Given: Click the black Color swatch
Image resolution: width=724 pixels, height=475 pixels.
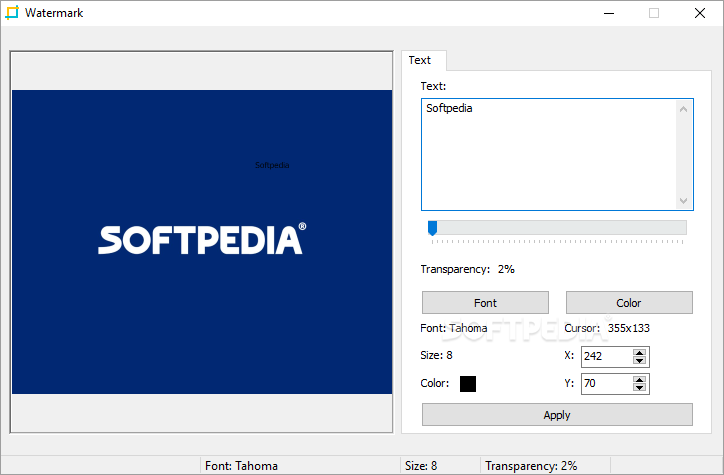Looking at the screenshot, I should [468, 384].
